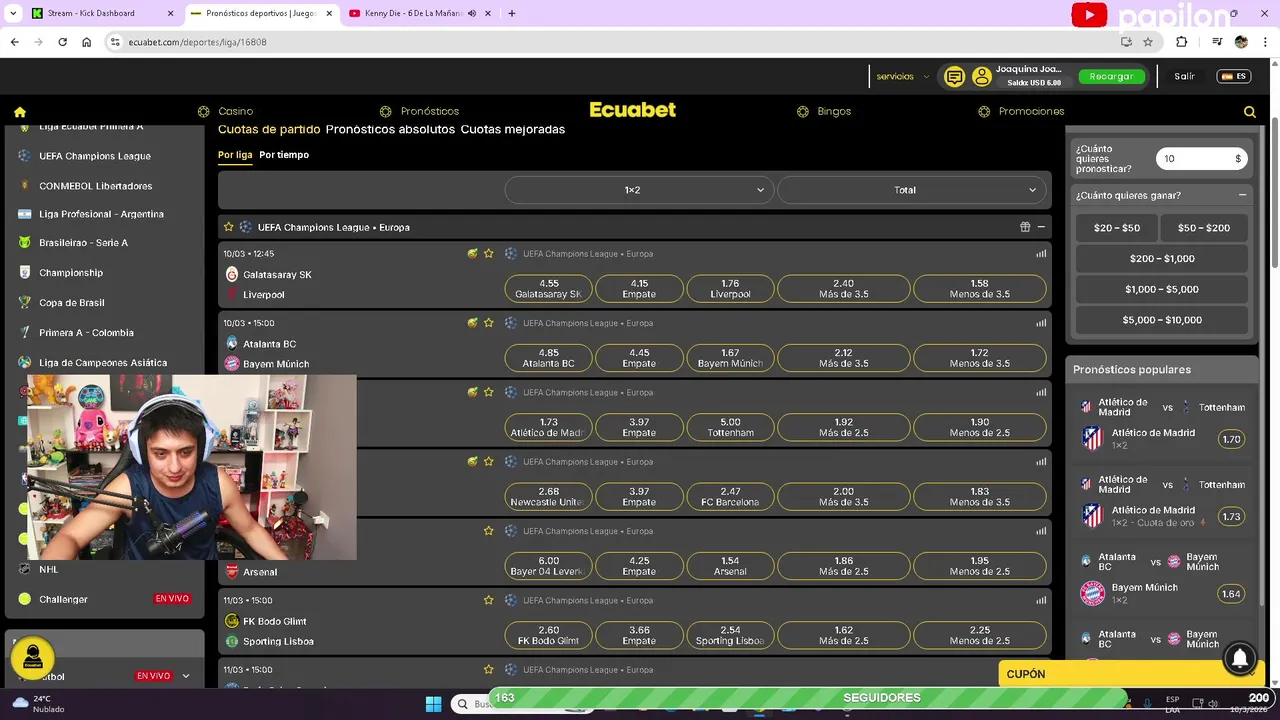Open the browser tab search dropdown
Screen dimensions: 1280x720
(x=13, y=13)
